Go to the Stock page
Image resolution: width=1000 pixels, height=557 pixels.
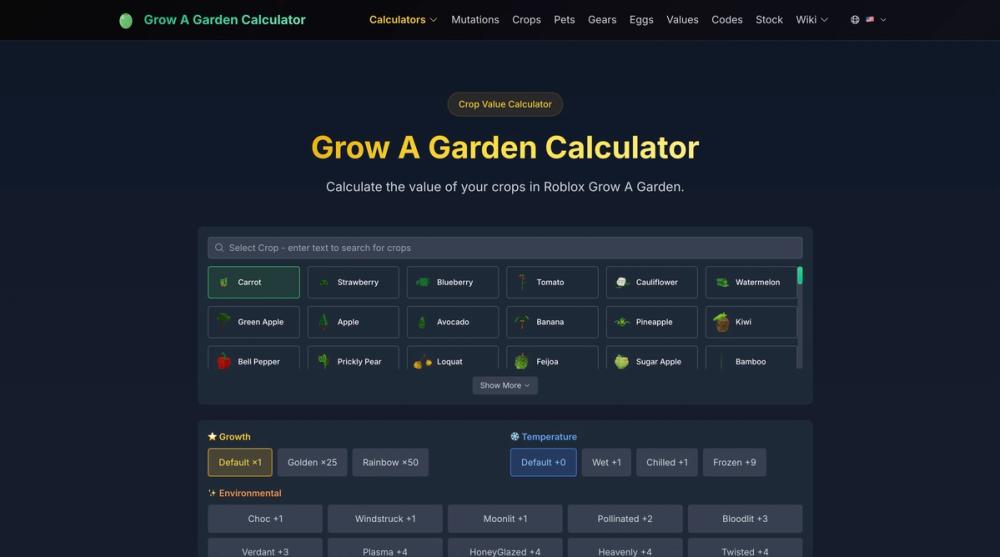(769, 20)
